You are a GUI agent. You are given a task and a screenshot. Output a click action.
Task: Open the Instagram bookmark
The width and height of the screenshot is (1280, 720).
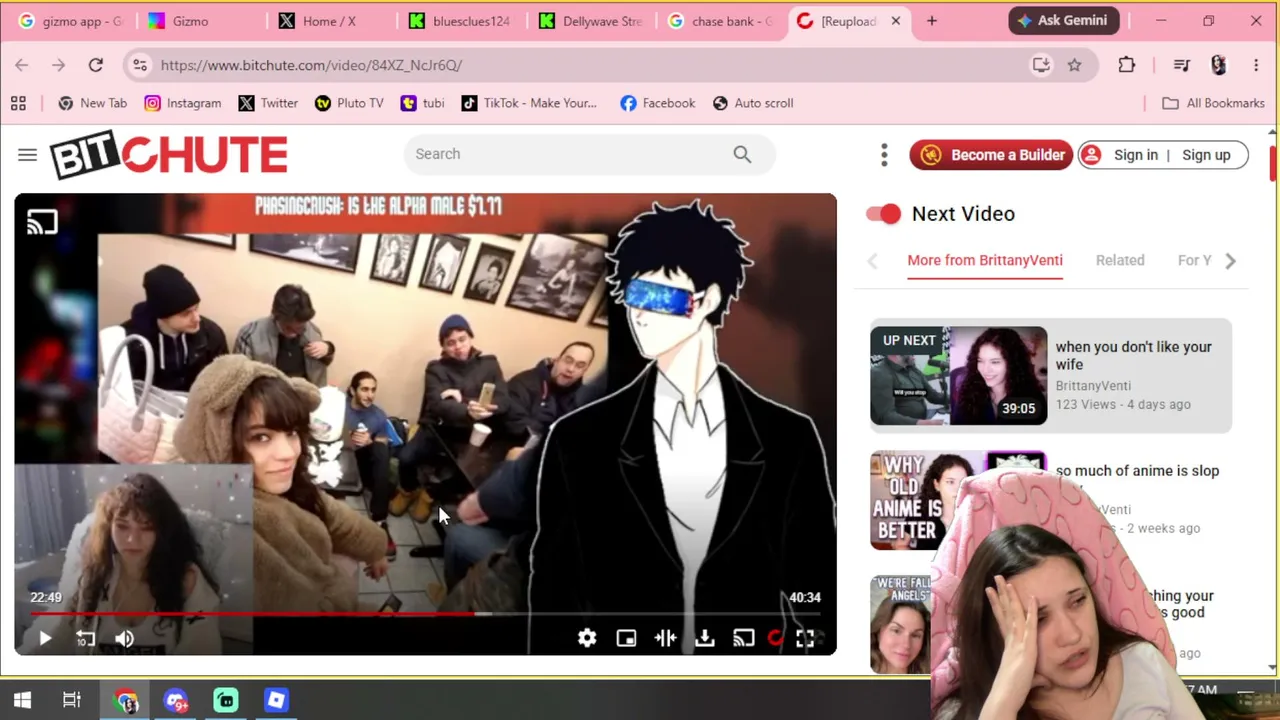[182, 103]
